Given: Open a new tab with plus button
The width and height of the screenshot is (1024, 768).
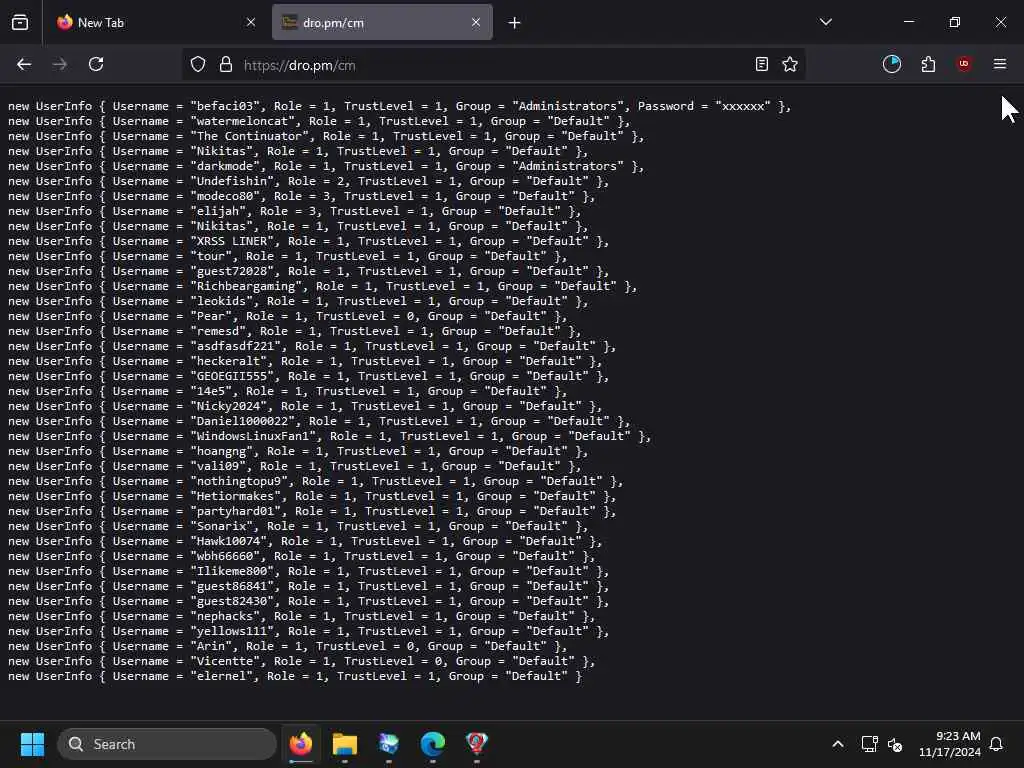Looking at the screenshot, I should point(515,23).
